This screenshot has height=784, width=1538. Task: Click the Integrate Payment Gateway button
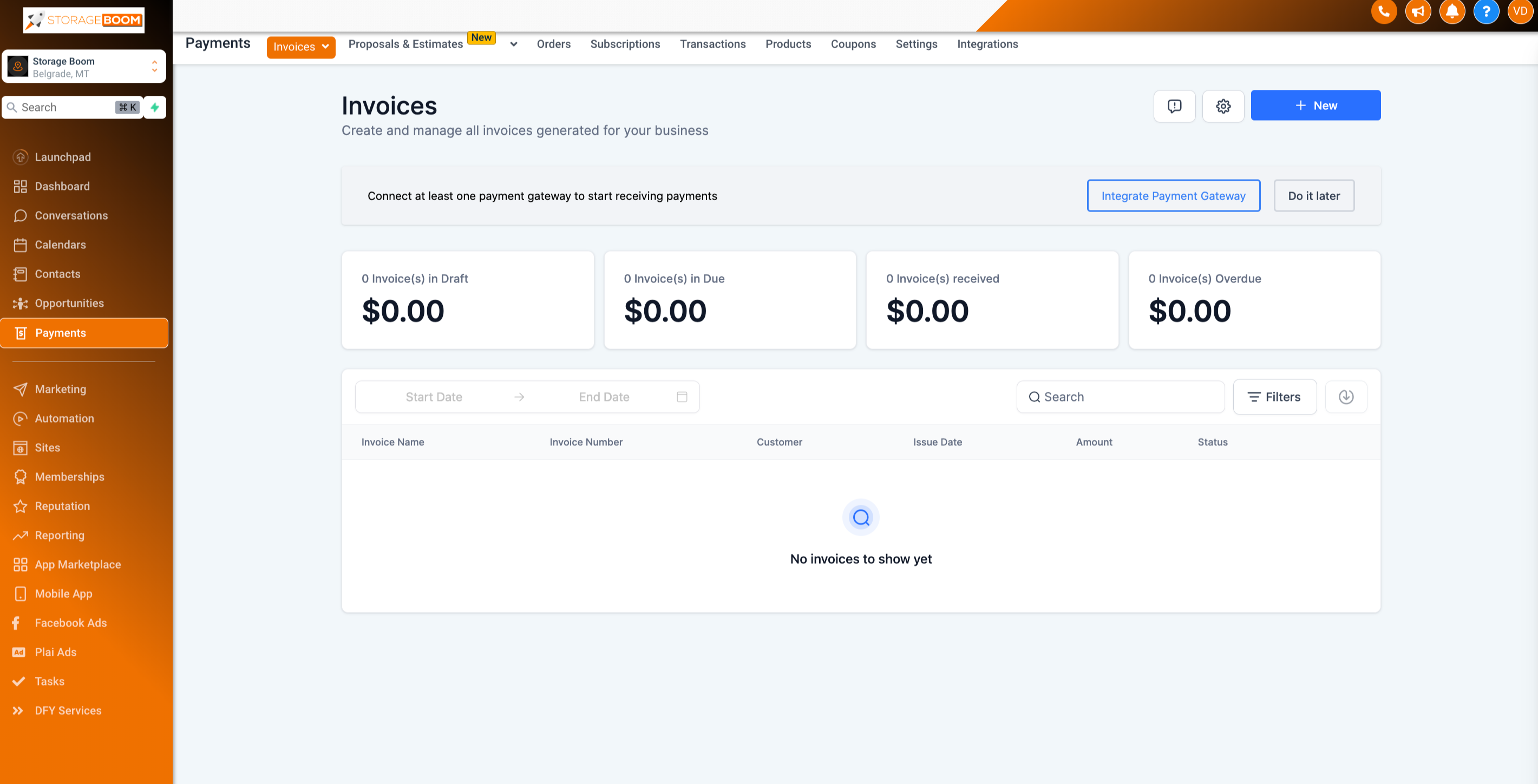point(1173,196)
